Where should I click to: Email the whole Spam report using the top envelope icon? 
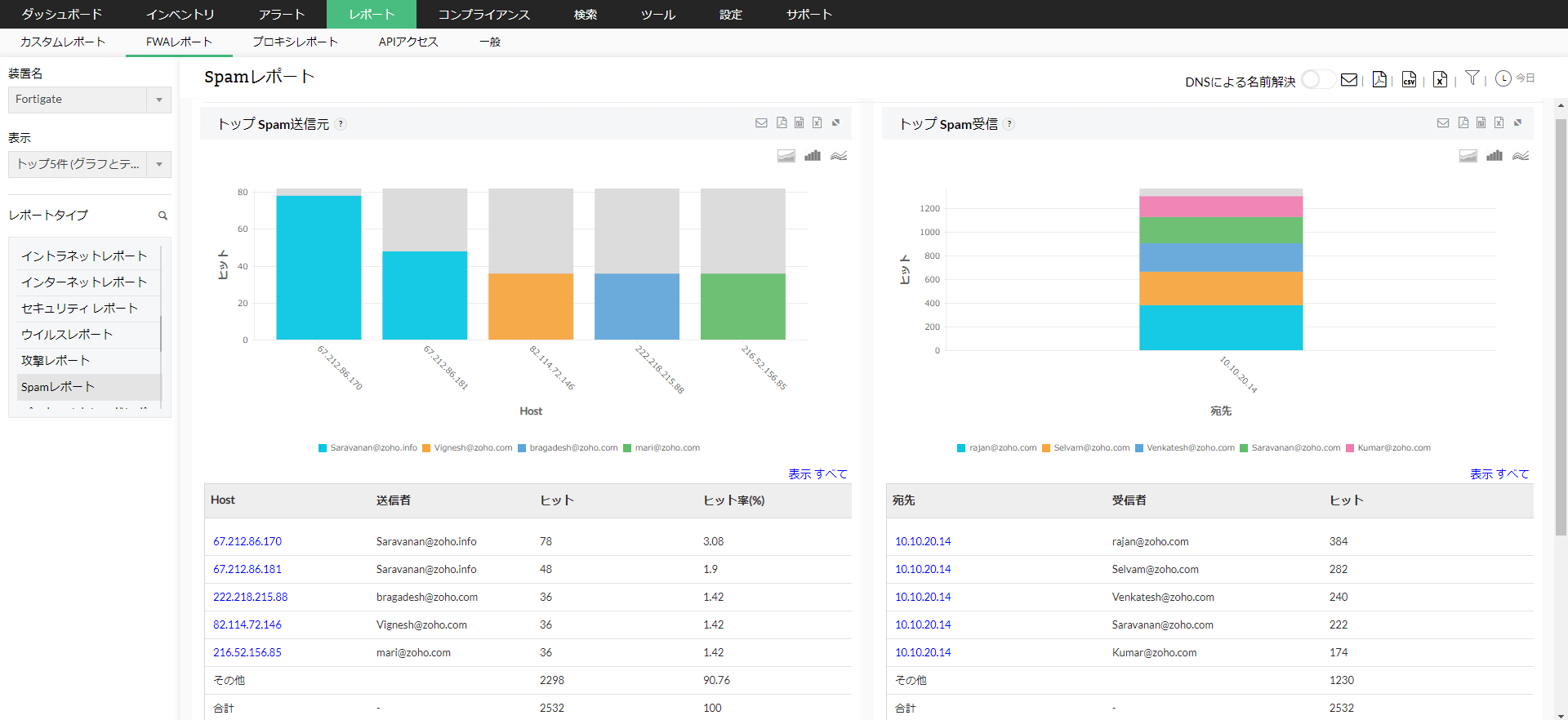tap(1349, 79)
